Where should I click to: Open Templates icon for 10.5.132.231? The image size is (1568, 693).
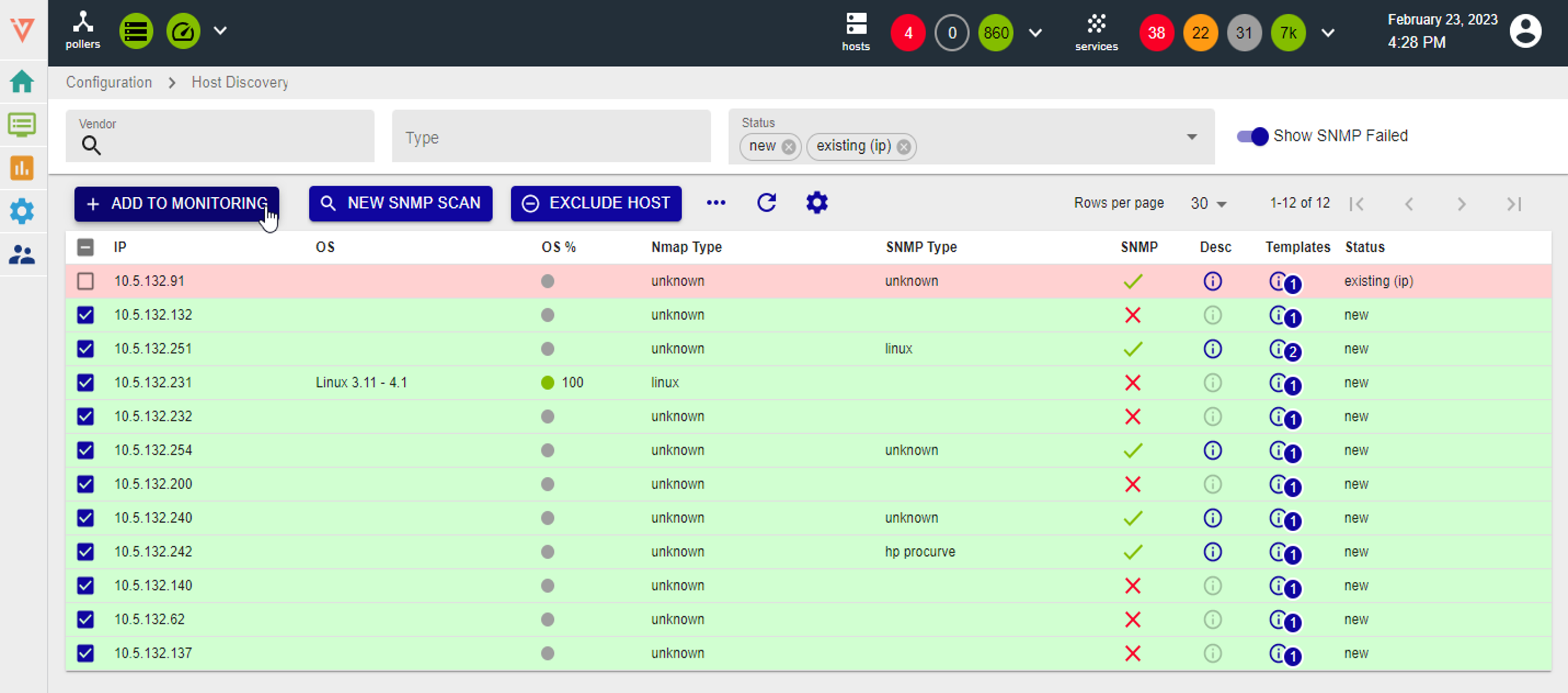pyautogui.click(x=1285, y=384)
